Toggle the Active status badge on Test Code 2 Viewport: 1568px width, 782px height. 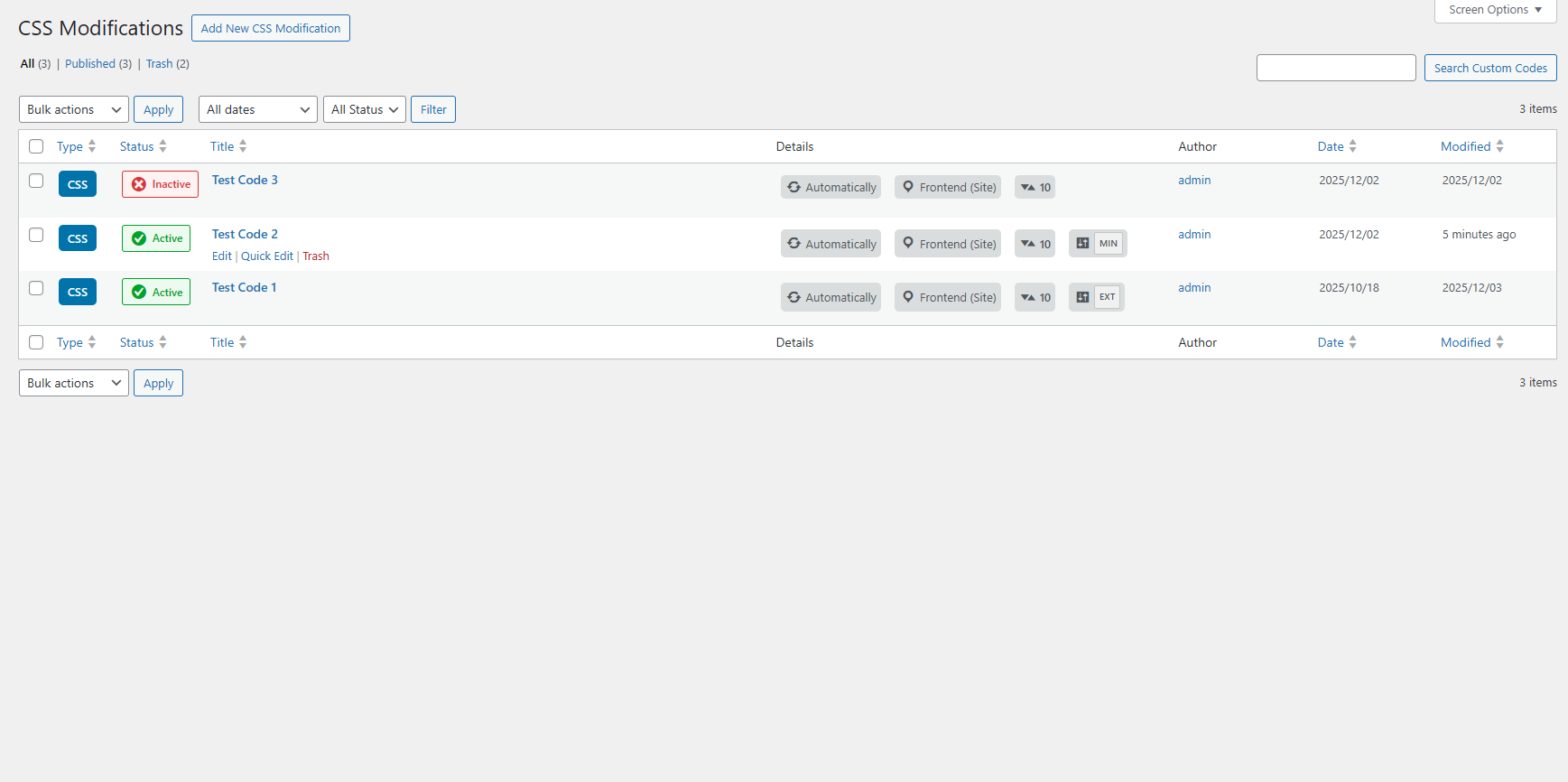[x=156, y=238]
